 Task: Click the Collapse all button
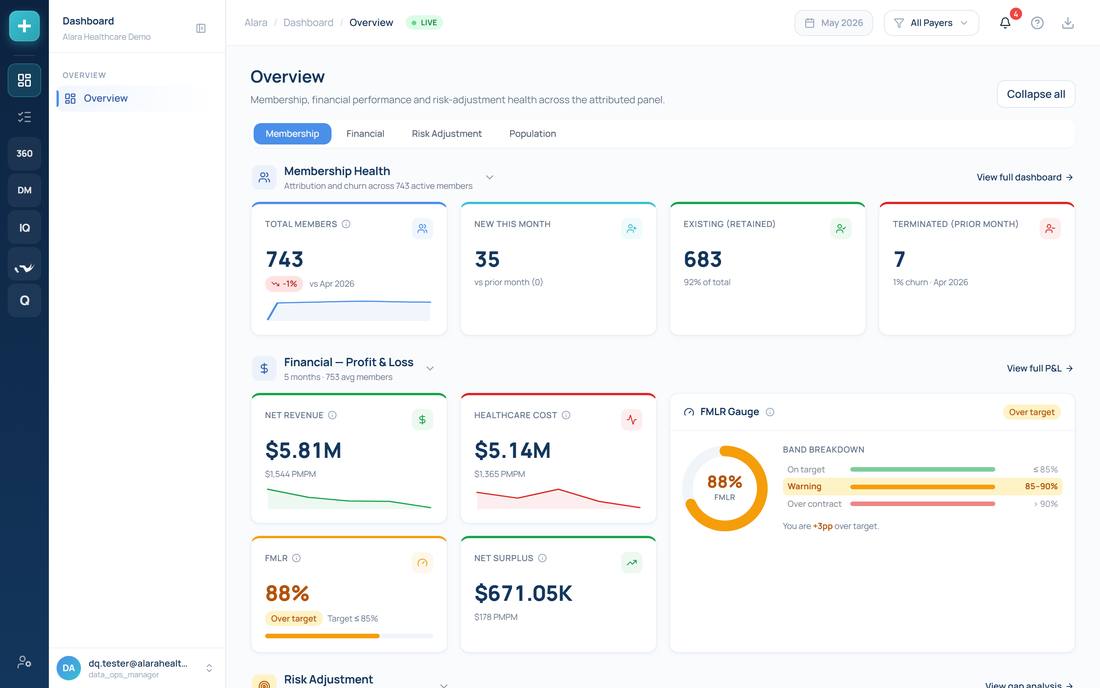pos(1035,95)
